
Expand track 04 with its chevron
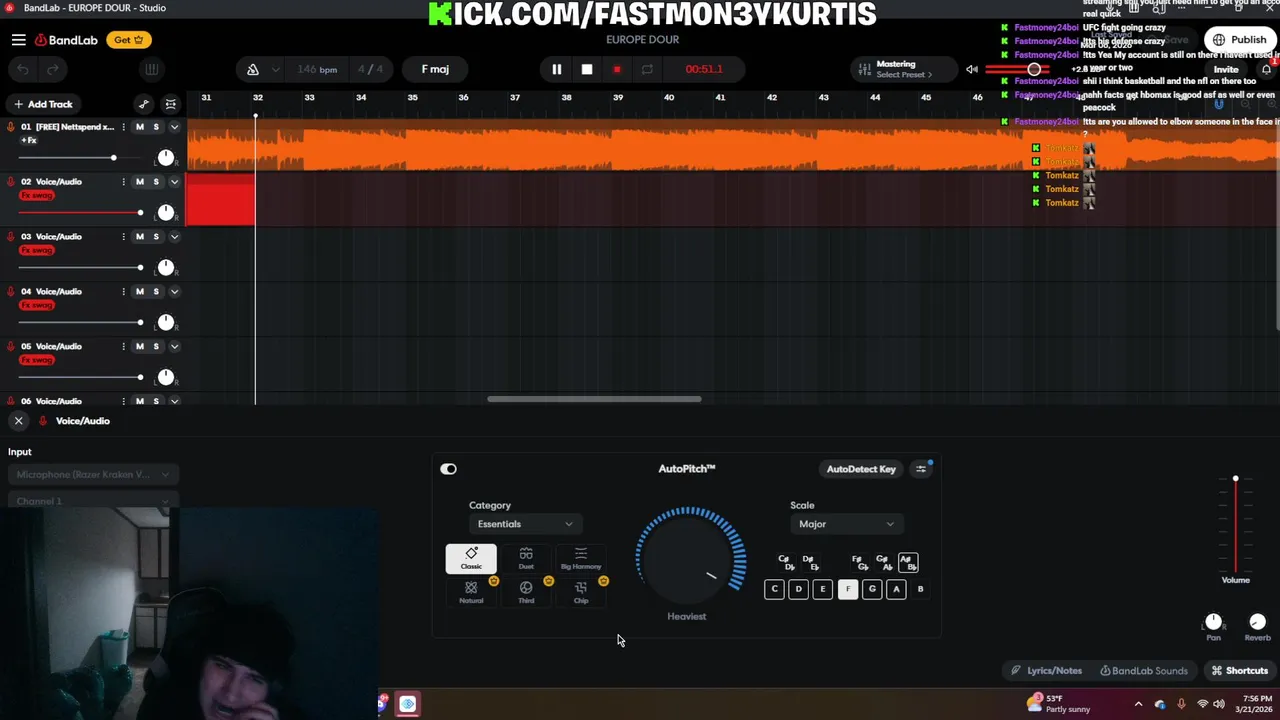(x=174, y=292)
